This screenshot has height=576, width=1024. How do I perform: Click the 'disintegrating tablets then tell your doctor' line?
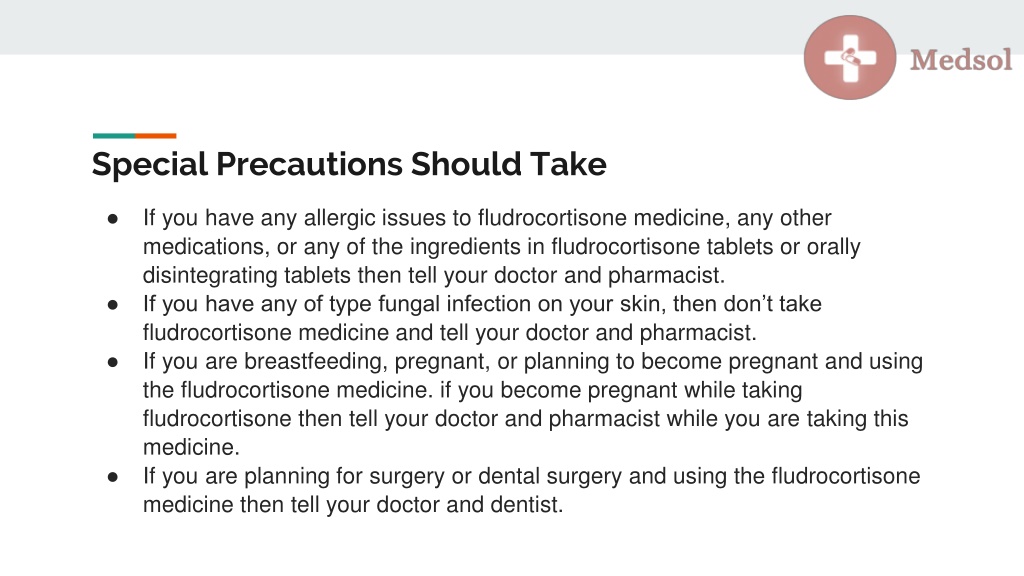[434, 276]
